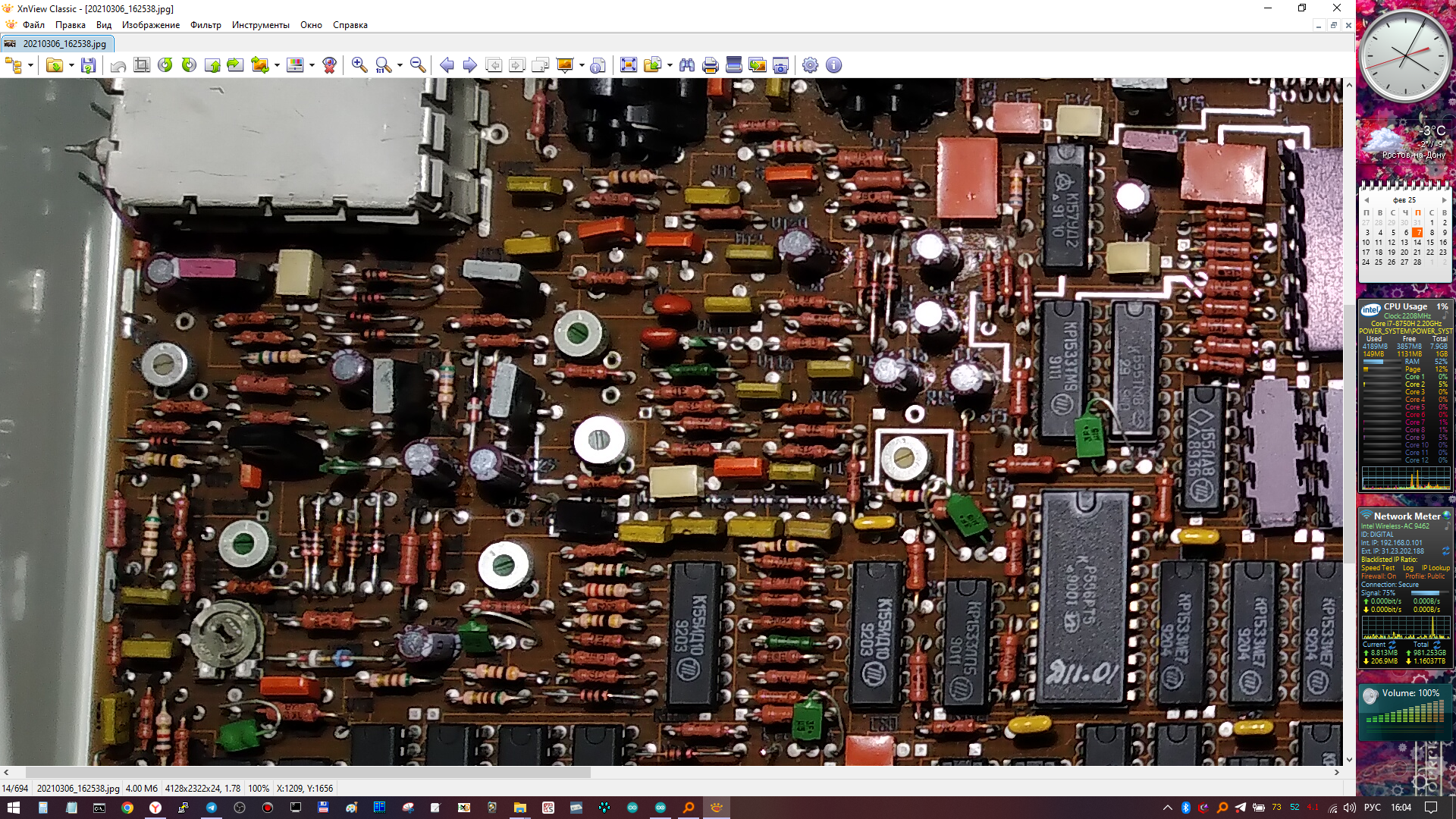Click IP Lookup link in Network Meter

[x=1436, y=568]
